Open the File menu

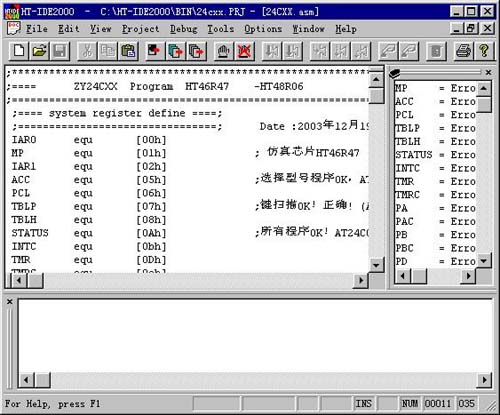tap(37, 29)
